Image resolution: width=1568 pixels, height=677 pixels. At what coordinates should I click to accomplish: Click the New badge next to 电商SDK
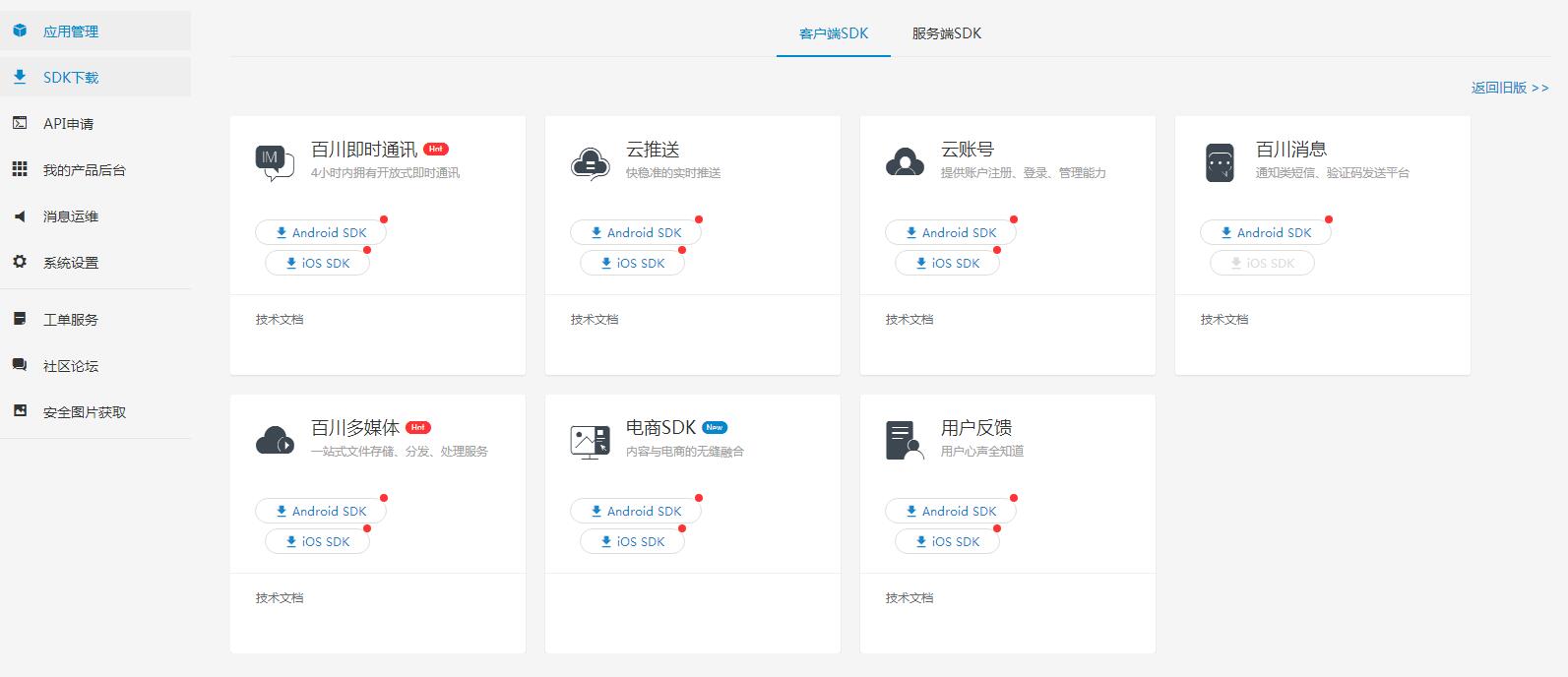click(x=715, y=427)
